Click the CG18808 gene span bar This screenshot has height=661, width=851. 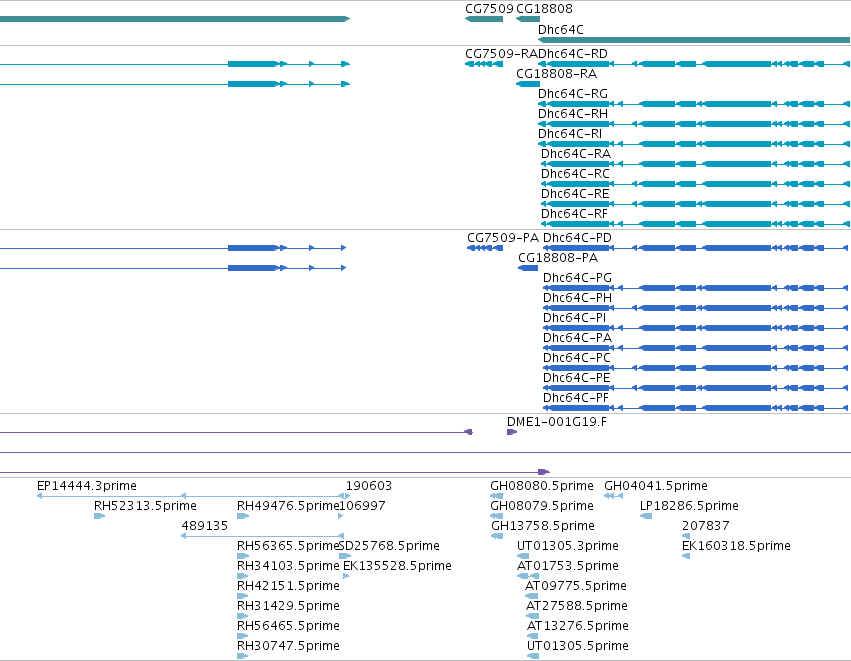[x=528, y=19]
